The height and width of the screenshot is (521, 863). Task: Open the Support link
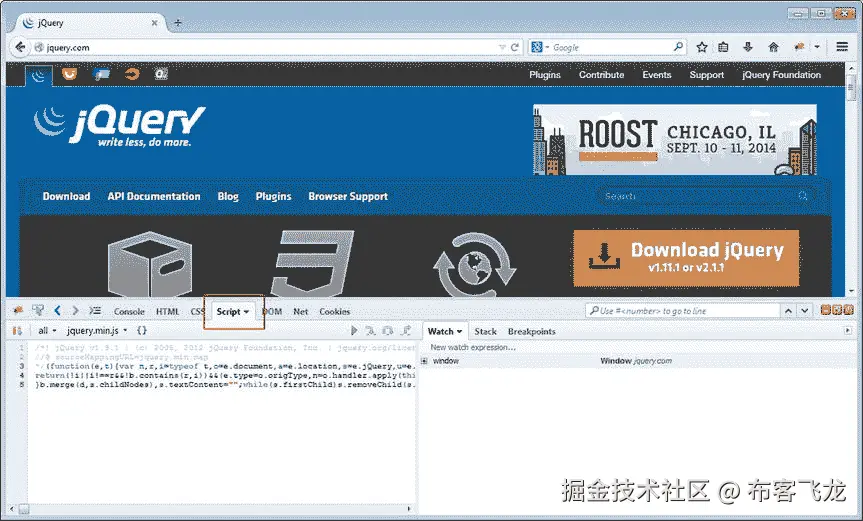coord(707,75)
